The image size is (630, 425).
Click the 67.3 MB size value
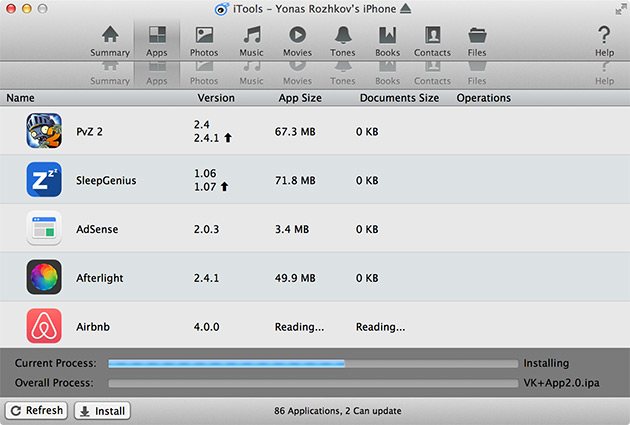pos(295,132)
